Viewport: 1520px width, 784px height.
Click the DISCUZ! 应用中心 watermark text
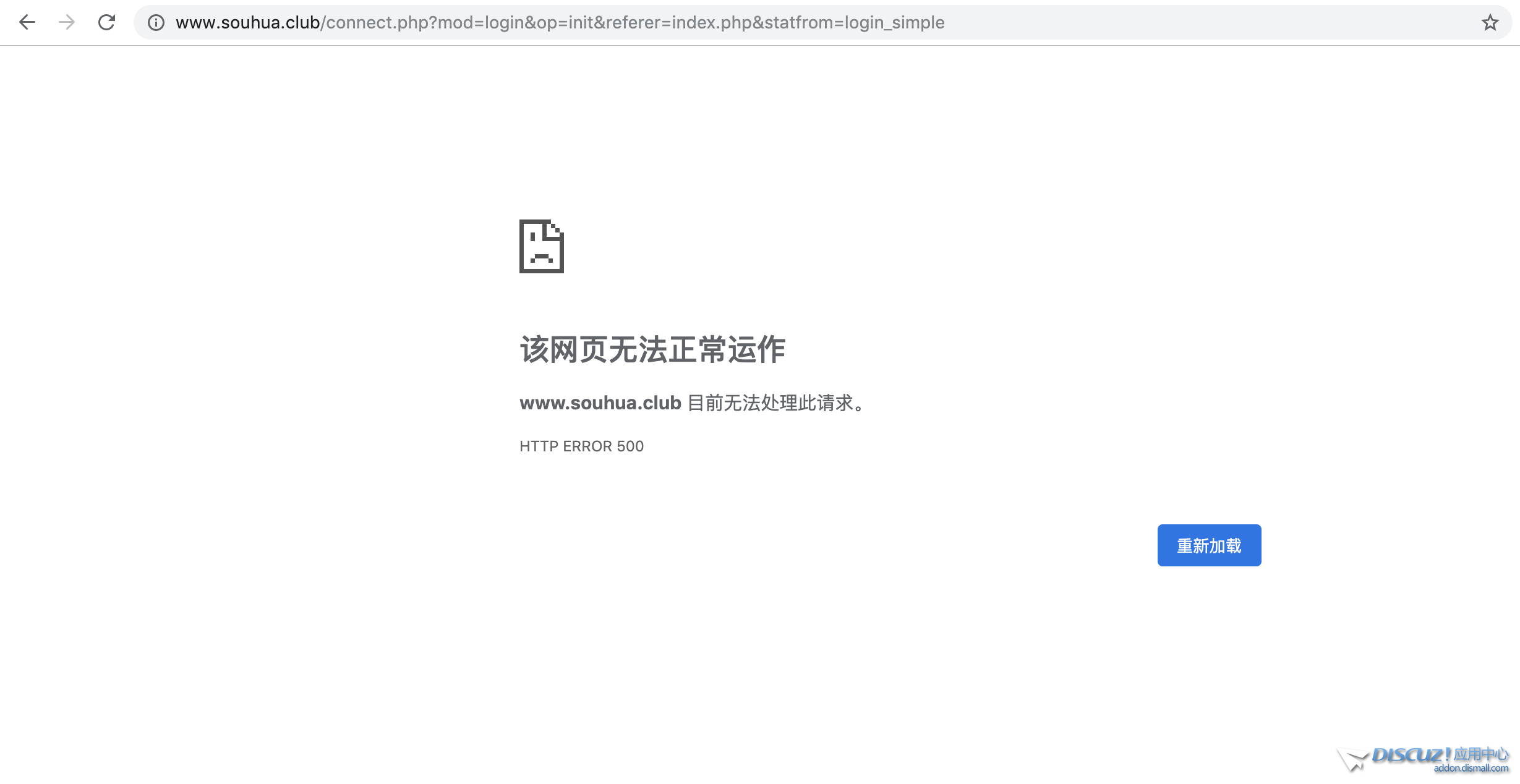click(x=1440, y=754)
